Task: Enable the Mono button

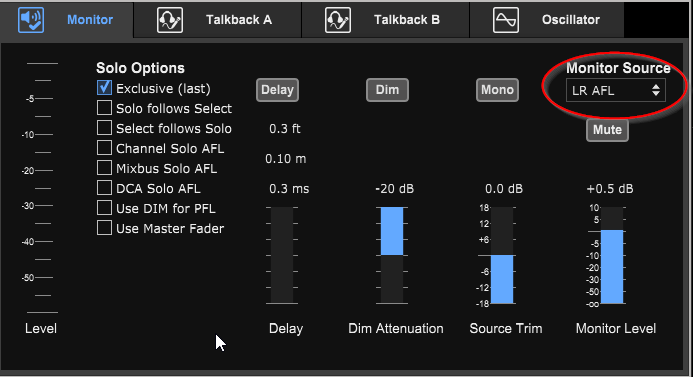Action: click(x=497, y=90)
